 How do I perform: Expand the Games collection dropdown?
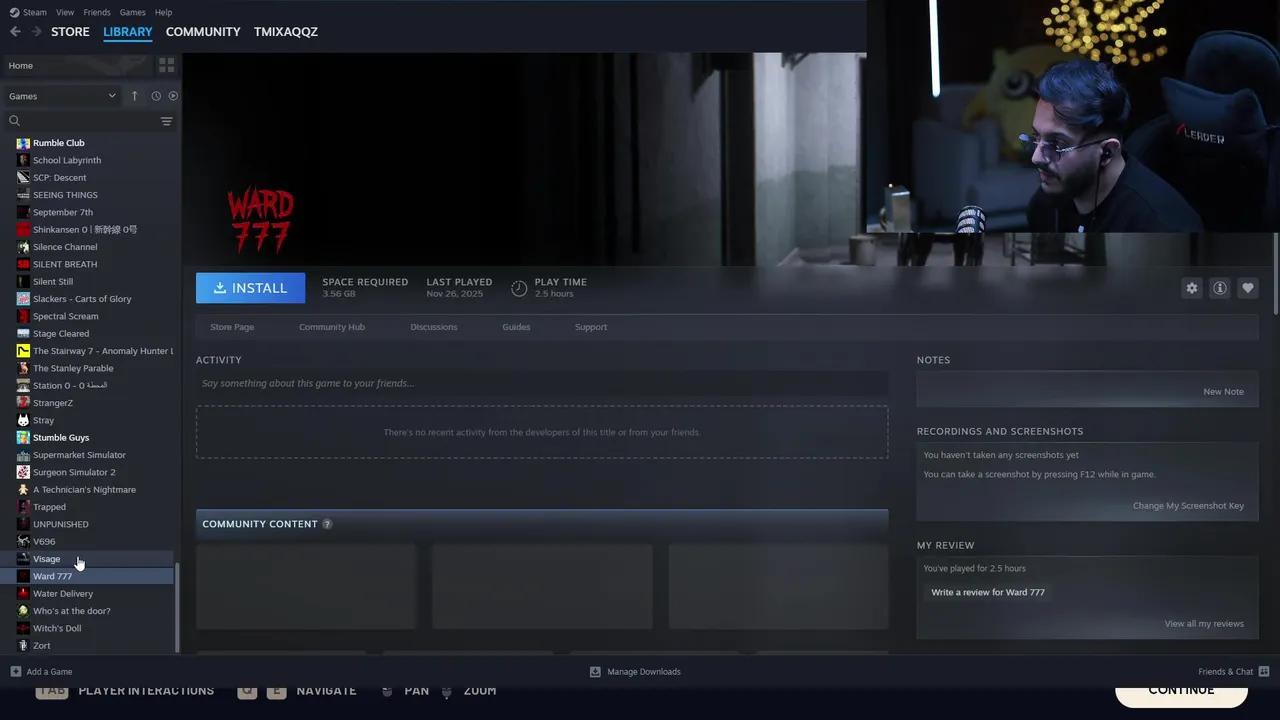pos(62,96)
